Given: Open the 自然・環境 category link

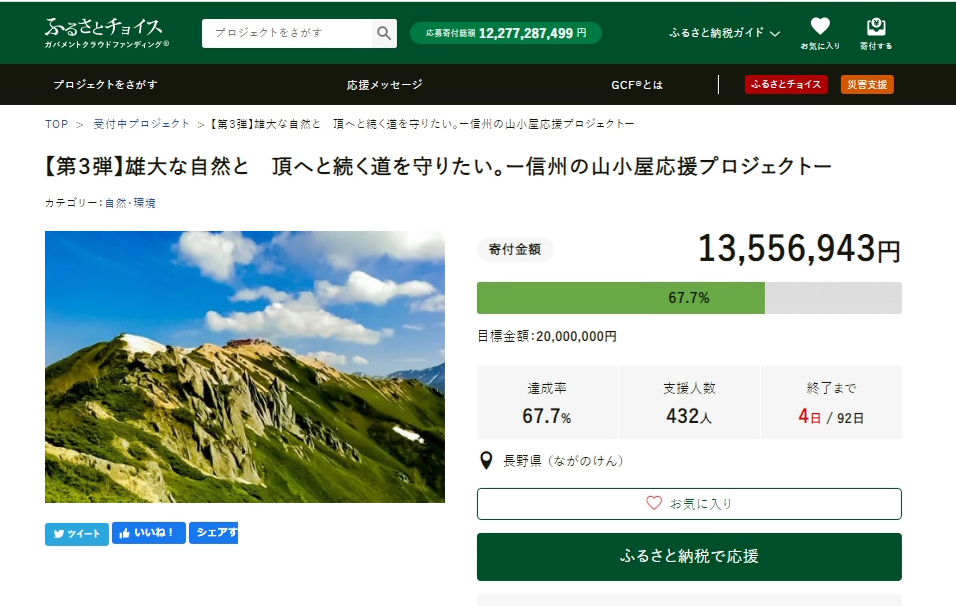Looking at the screenshot, I should [x=130, y=203].
